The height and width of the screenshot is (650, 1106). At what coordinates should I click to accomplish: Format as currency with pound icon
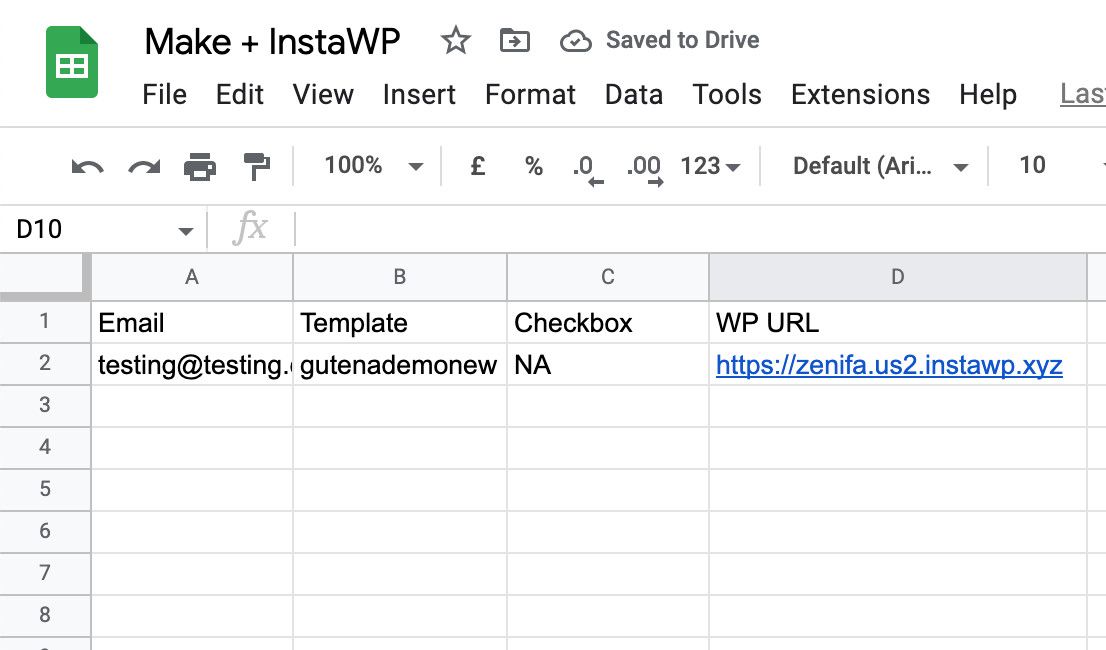pyautogui.click(x=478, y=166)
